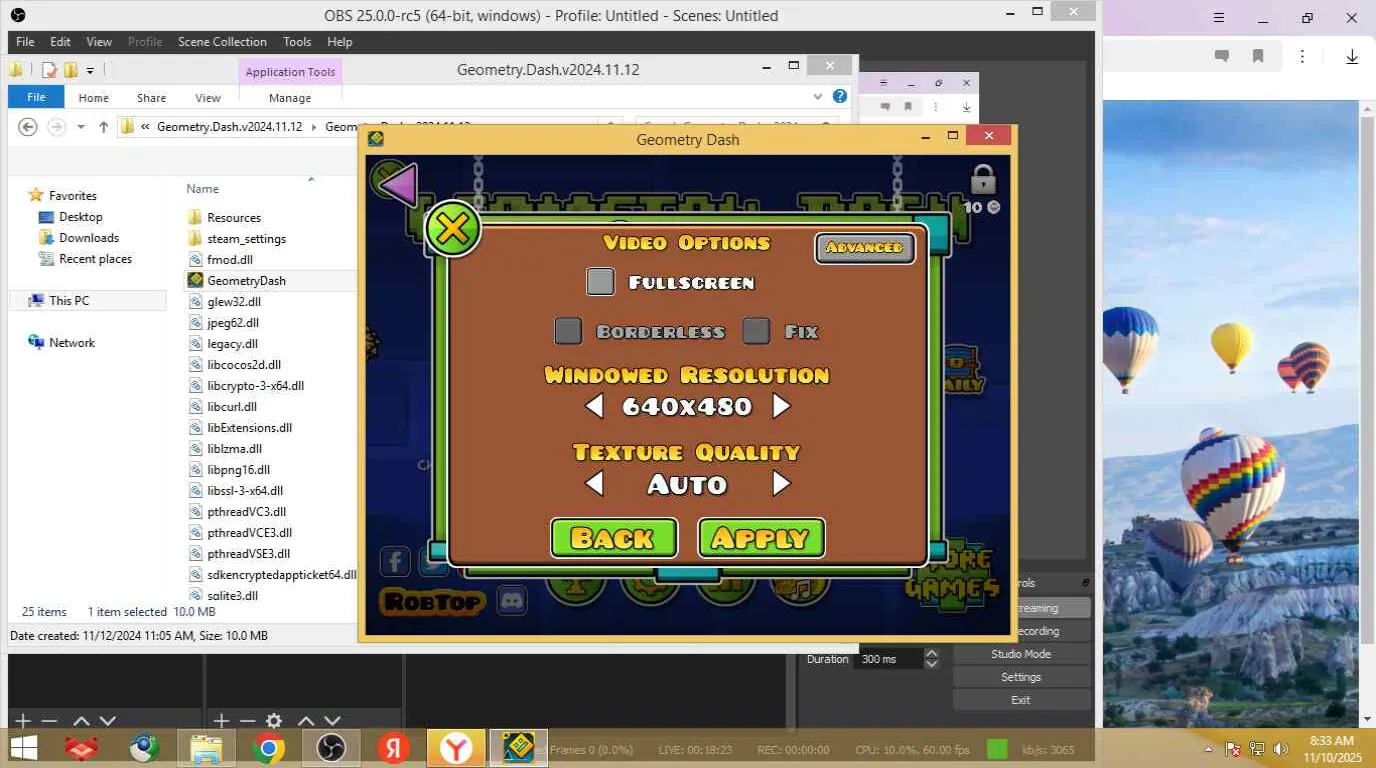The height and width of the screenshot is (768, 1376).
Task: Toggle the Fix checkbox
Action: 756,331
